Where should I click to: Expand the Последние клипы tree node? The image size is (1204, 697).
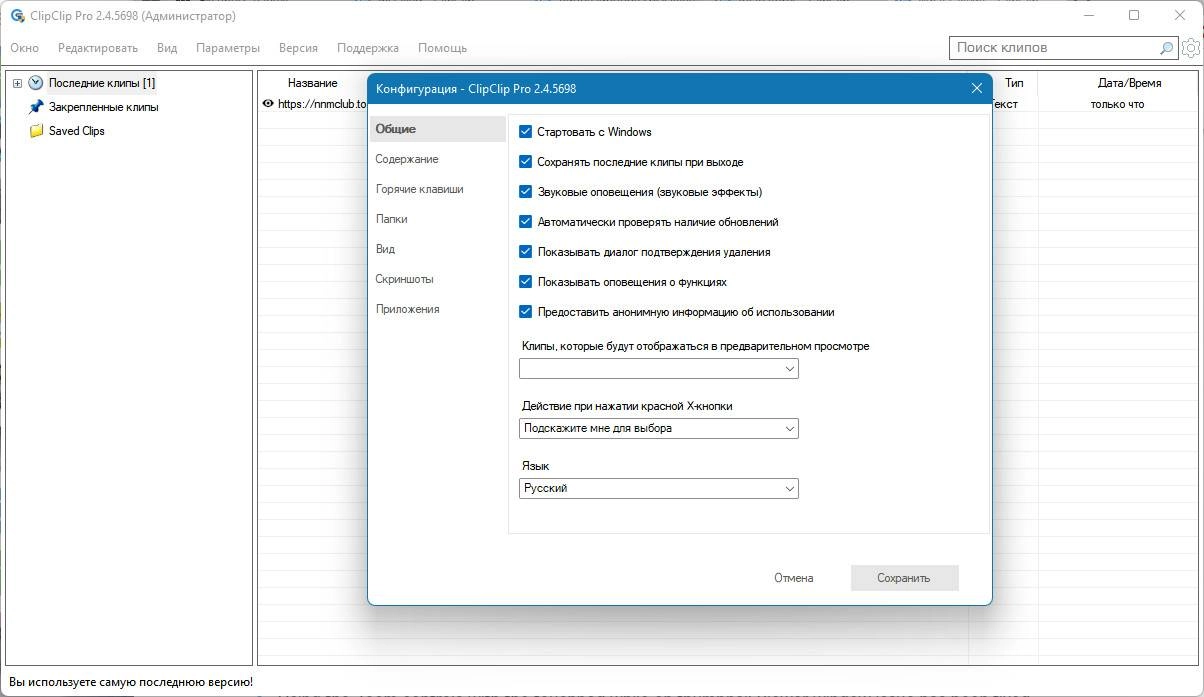tap(17, 83)
